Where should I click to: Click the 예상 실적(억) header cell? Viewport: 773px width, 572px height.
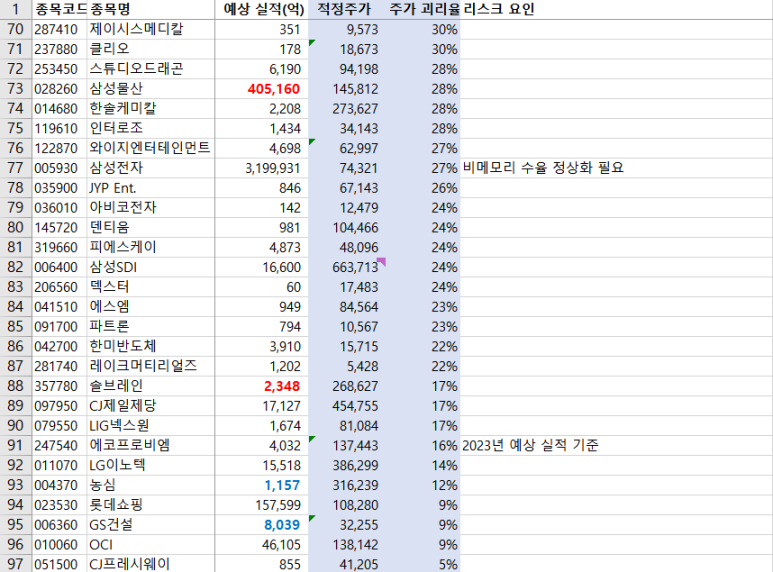pos(262,9)
